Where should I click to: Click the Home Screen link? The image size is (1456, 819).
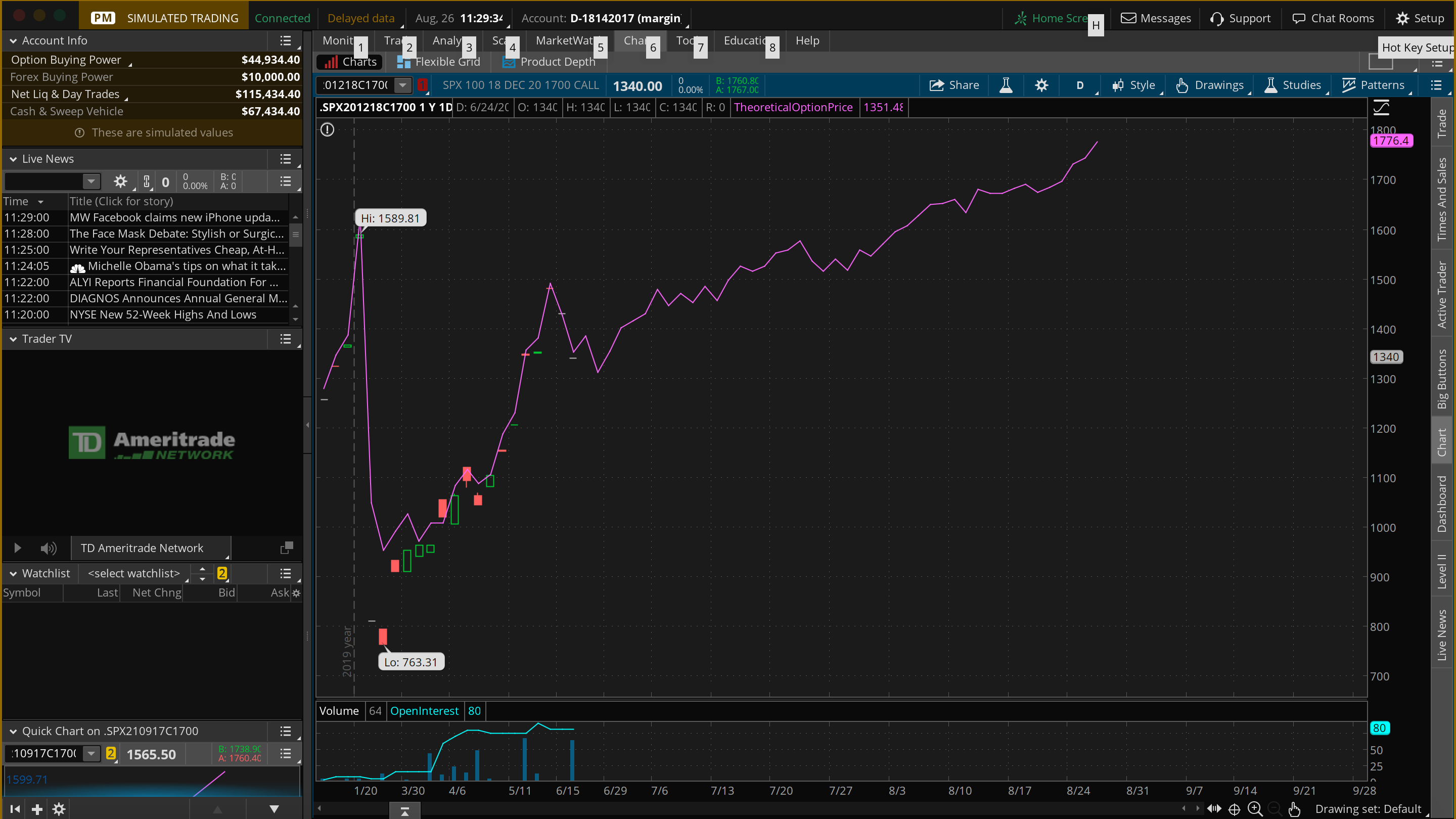pyautogui.click(x=1052, y=18)
